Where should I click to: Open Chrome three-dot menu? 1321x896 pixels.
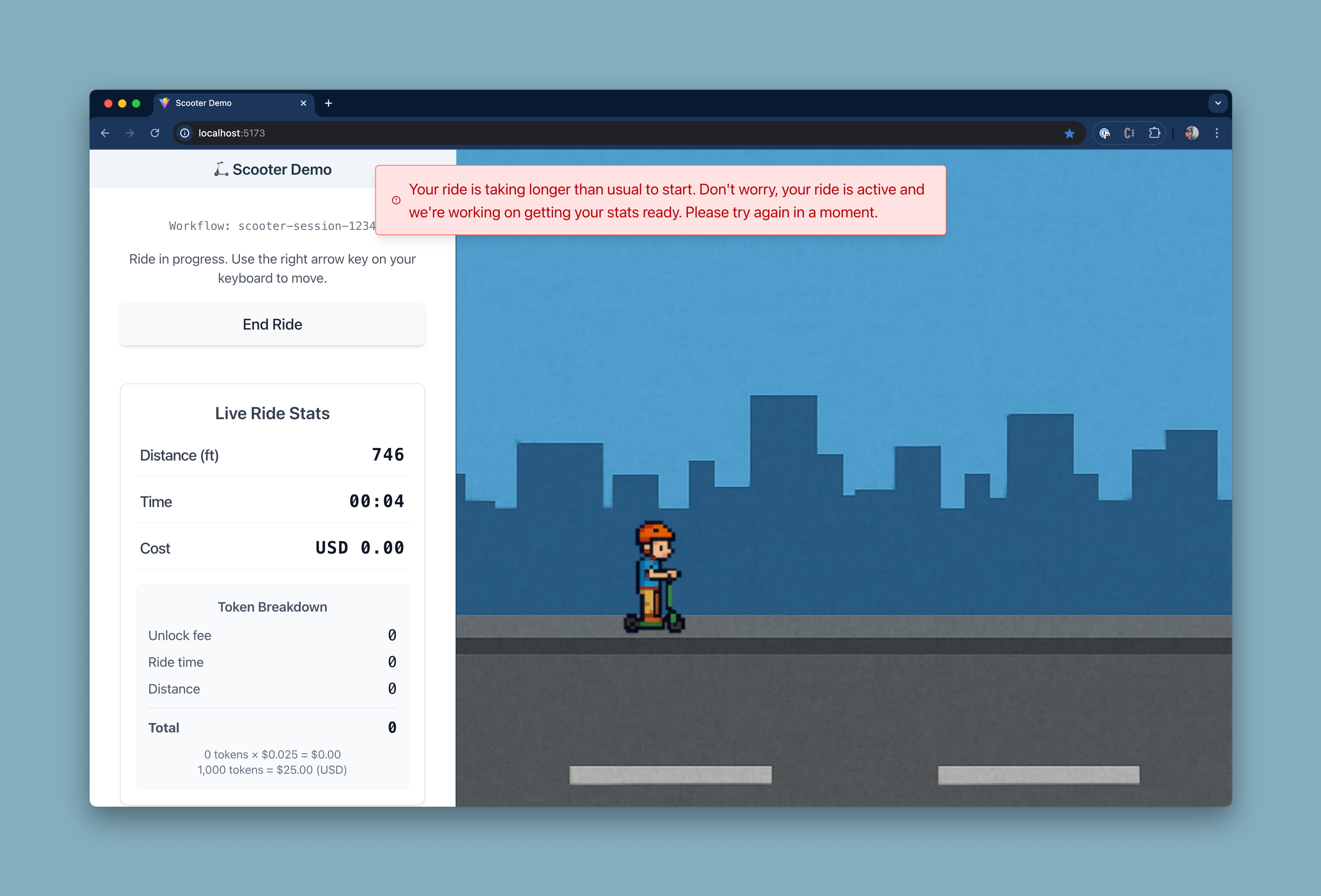click(1216, 133)
